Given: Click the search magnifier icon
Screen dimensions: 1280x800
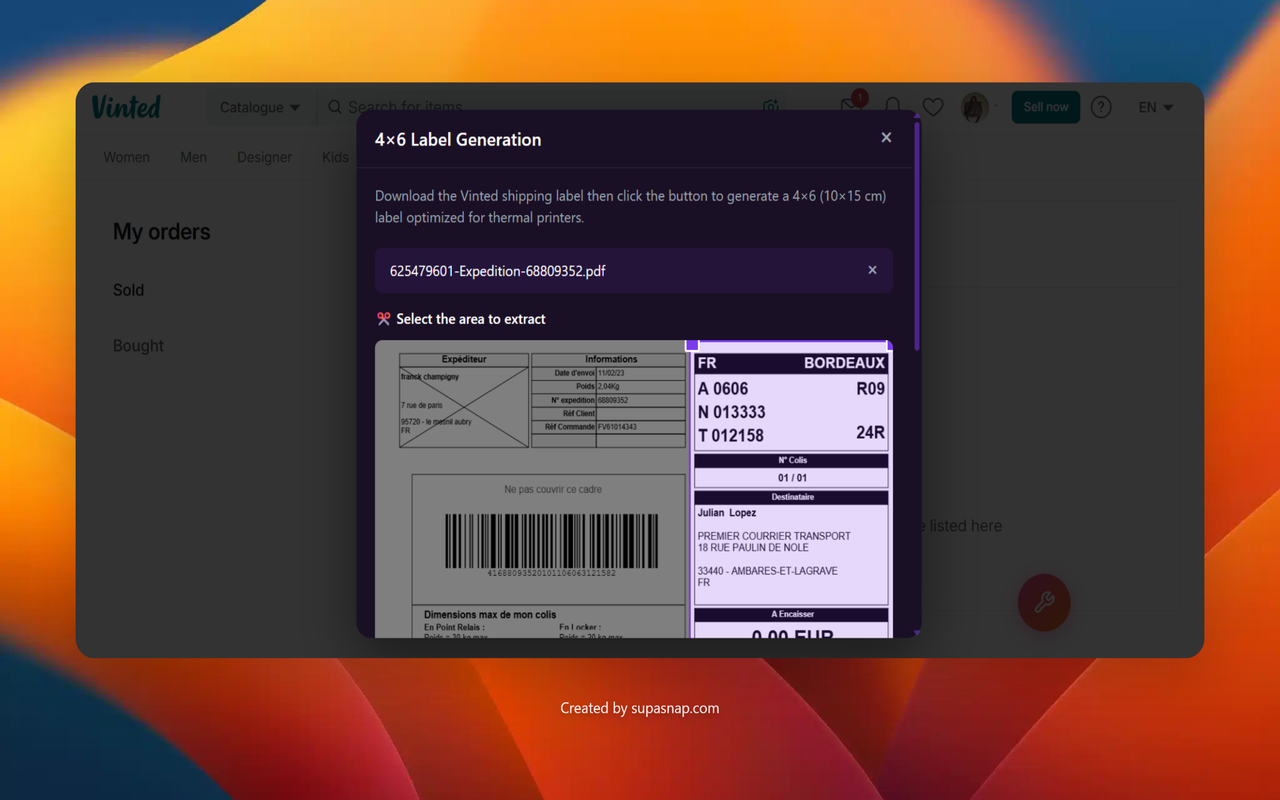Looking at the screenshot, I should tap(335, 107).
